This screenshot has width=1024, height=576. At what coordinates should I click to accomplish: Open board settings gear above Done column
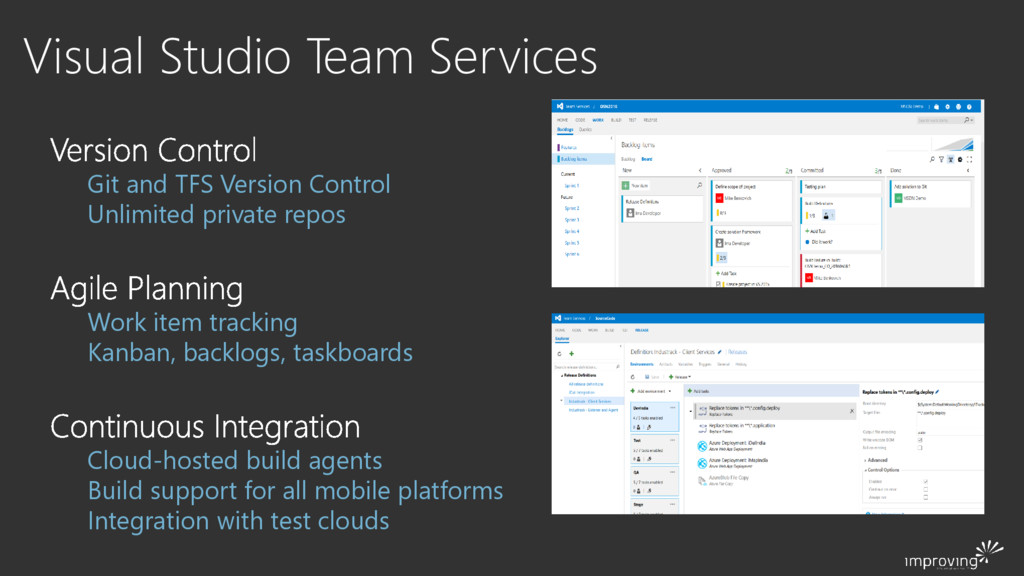point(960,159)
